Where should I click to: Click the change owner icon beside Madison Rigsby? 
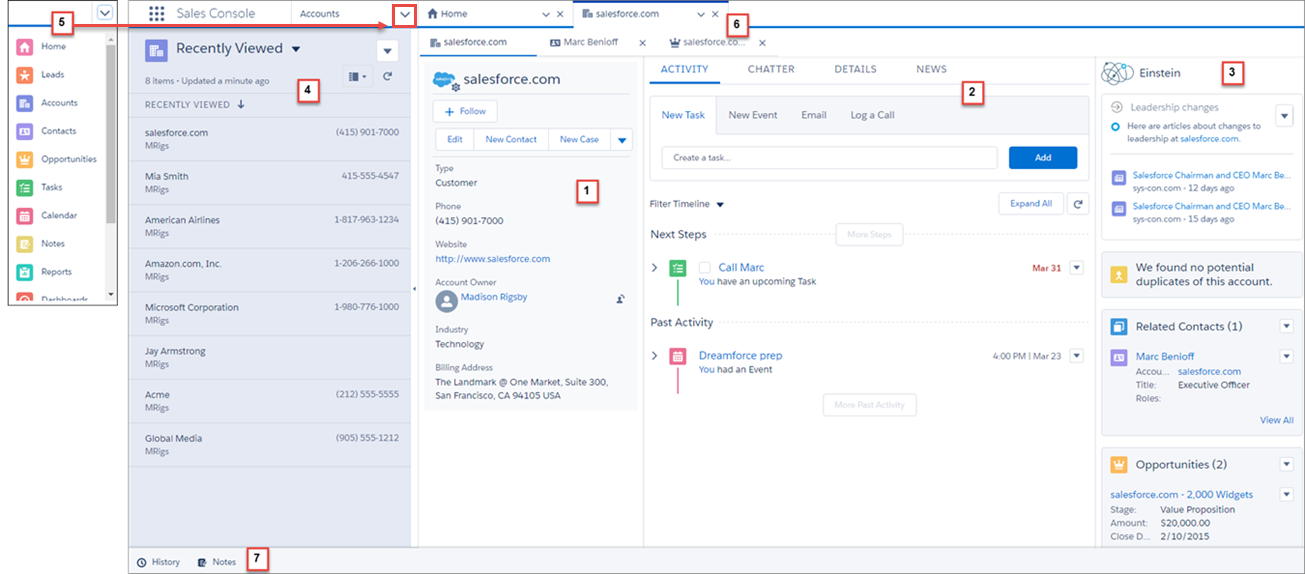(x=620, y=298)
